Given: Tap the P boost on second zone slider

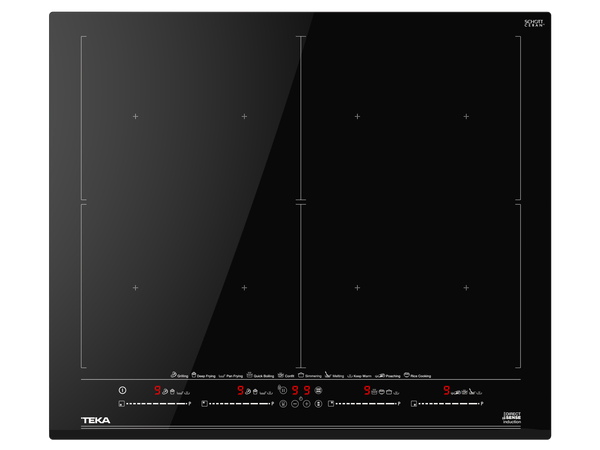Looking at the screenshot, I should coord(272,404).
